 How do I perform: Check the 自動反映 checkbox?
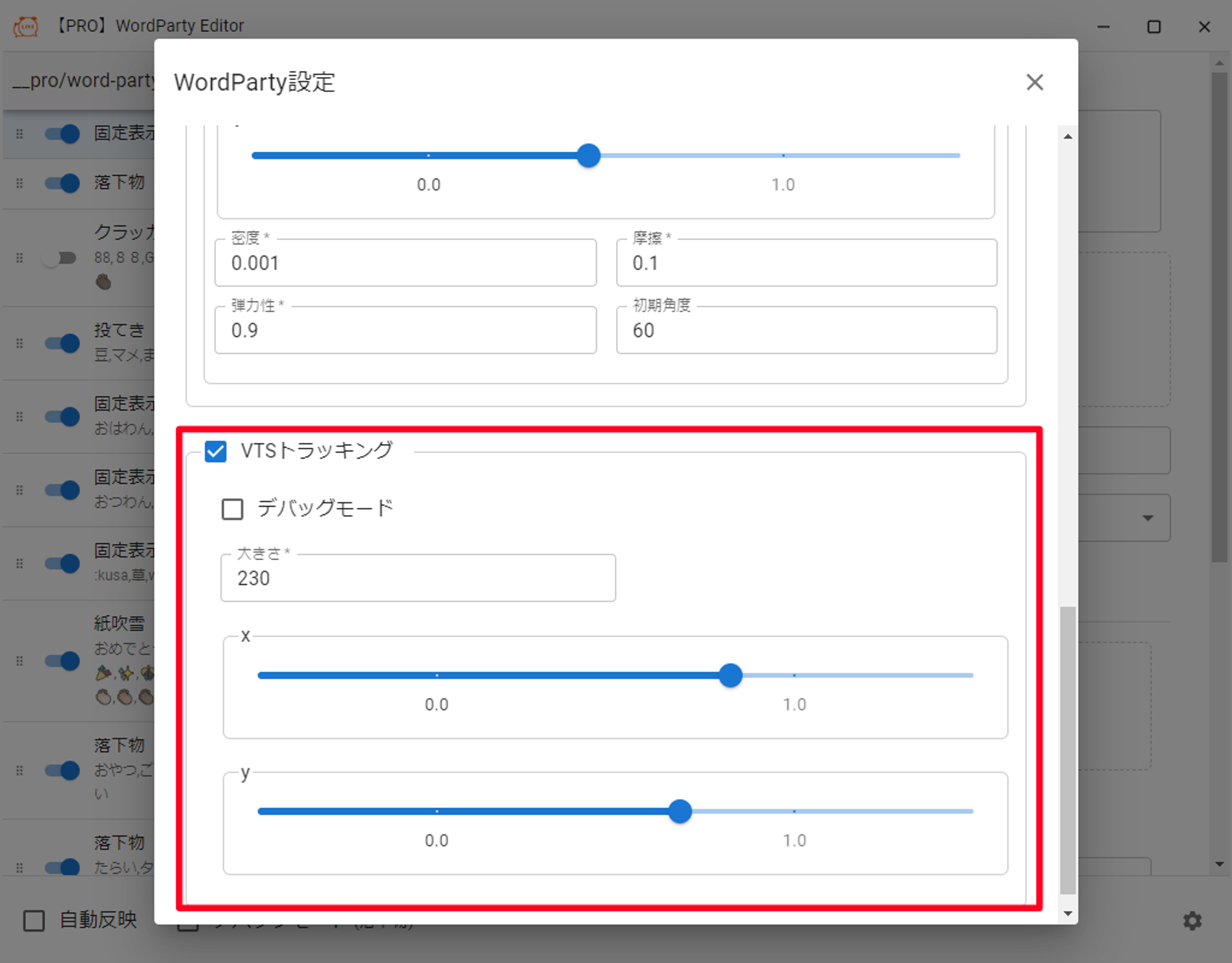coord(34,920)
